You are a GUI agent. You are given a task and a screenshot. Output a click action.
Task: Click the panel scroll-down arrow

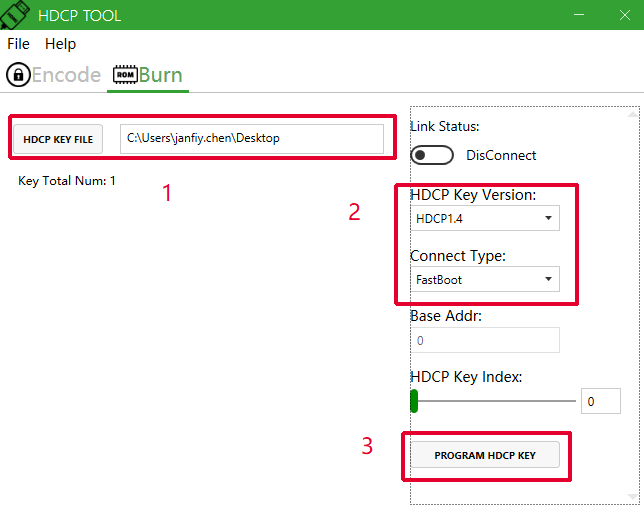point(633,497)
